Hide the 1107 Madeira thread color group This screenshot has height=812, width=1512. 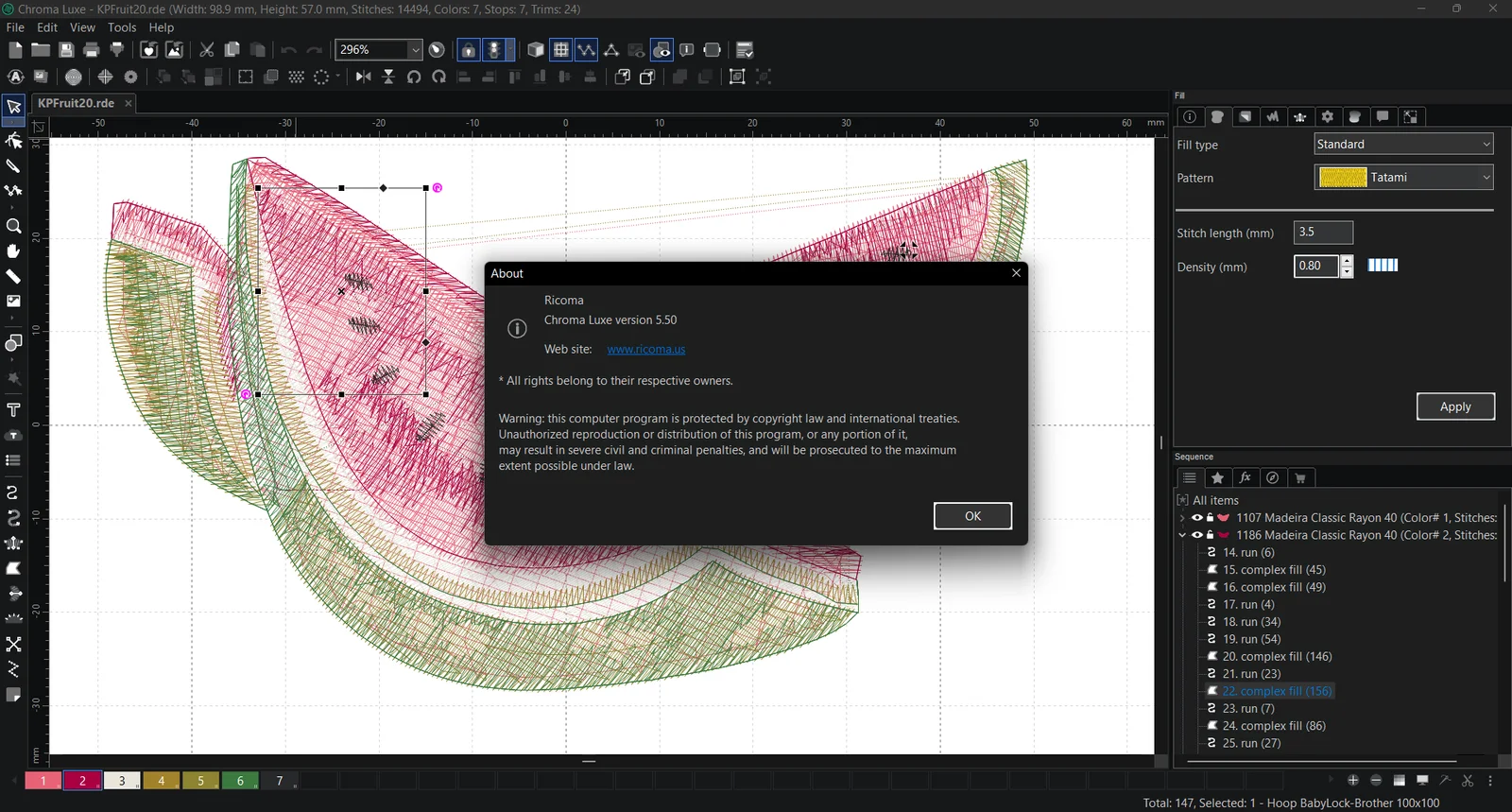point(1196,518)
